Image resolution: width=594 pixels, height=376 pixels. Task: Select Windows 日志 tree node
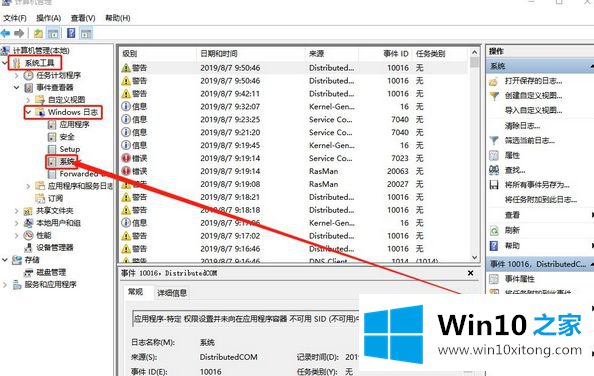(x=73, y=112)
